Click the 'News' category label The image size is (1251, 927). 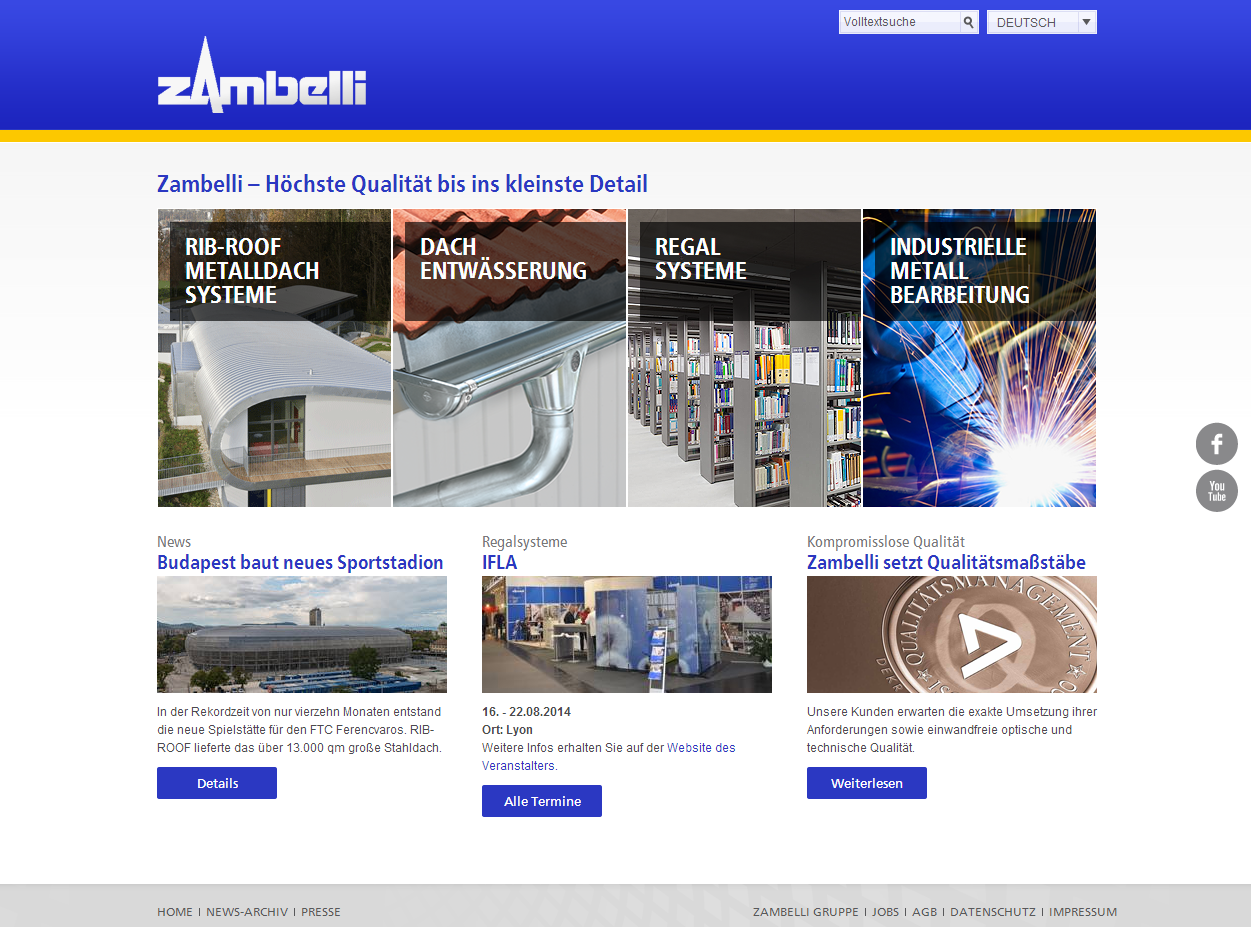174,542
